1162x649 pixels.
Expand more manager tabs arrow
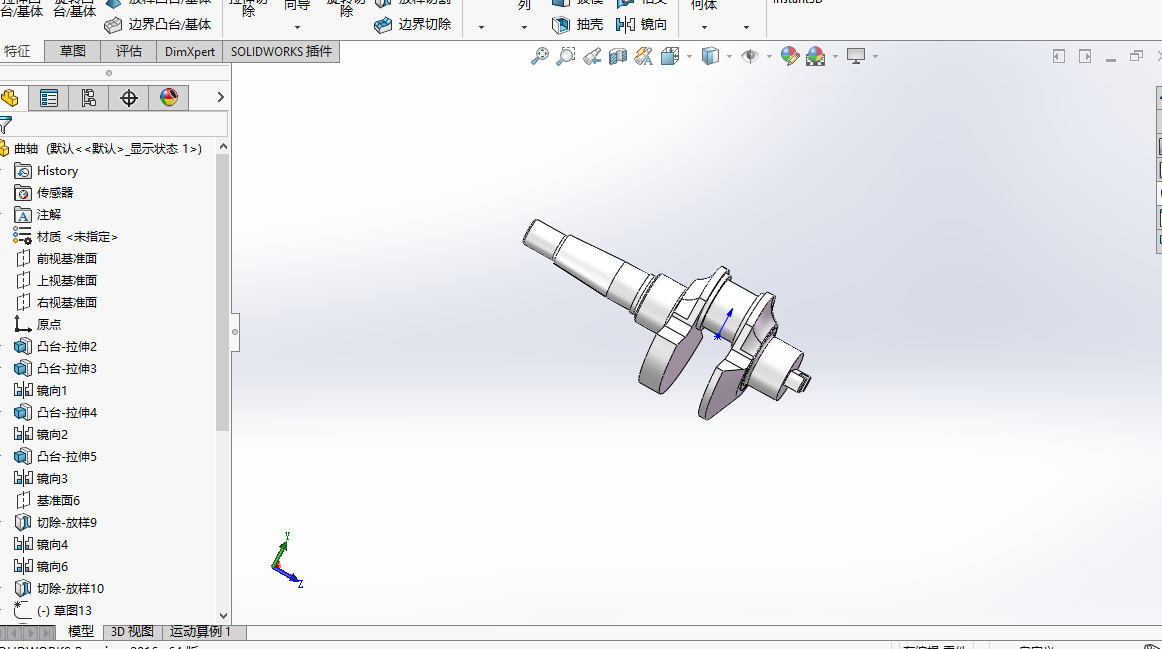click(220, 97)
